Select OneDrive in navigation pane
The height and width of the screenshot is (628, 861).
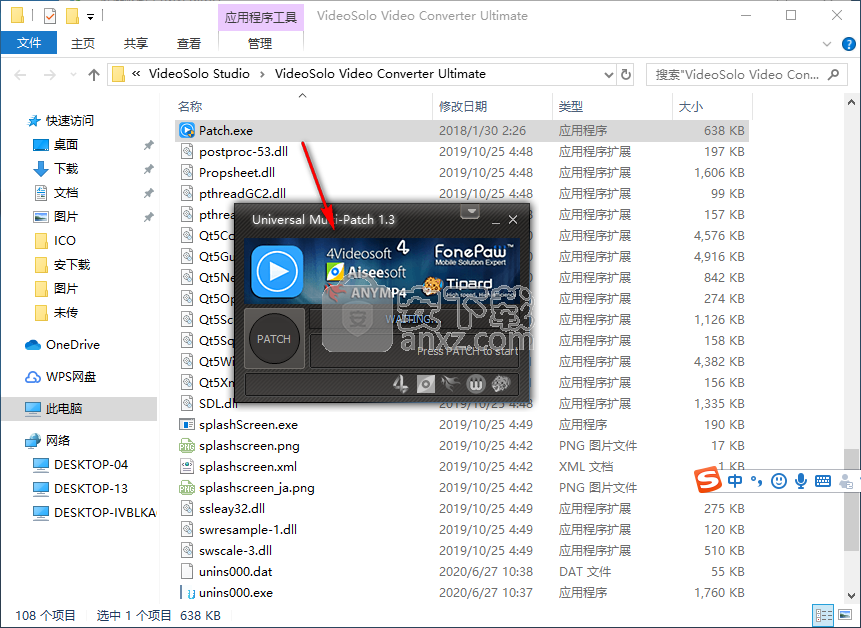72,345
